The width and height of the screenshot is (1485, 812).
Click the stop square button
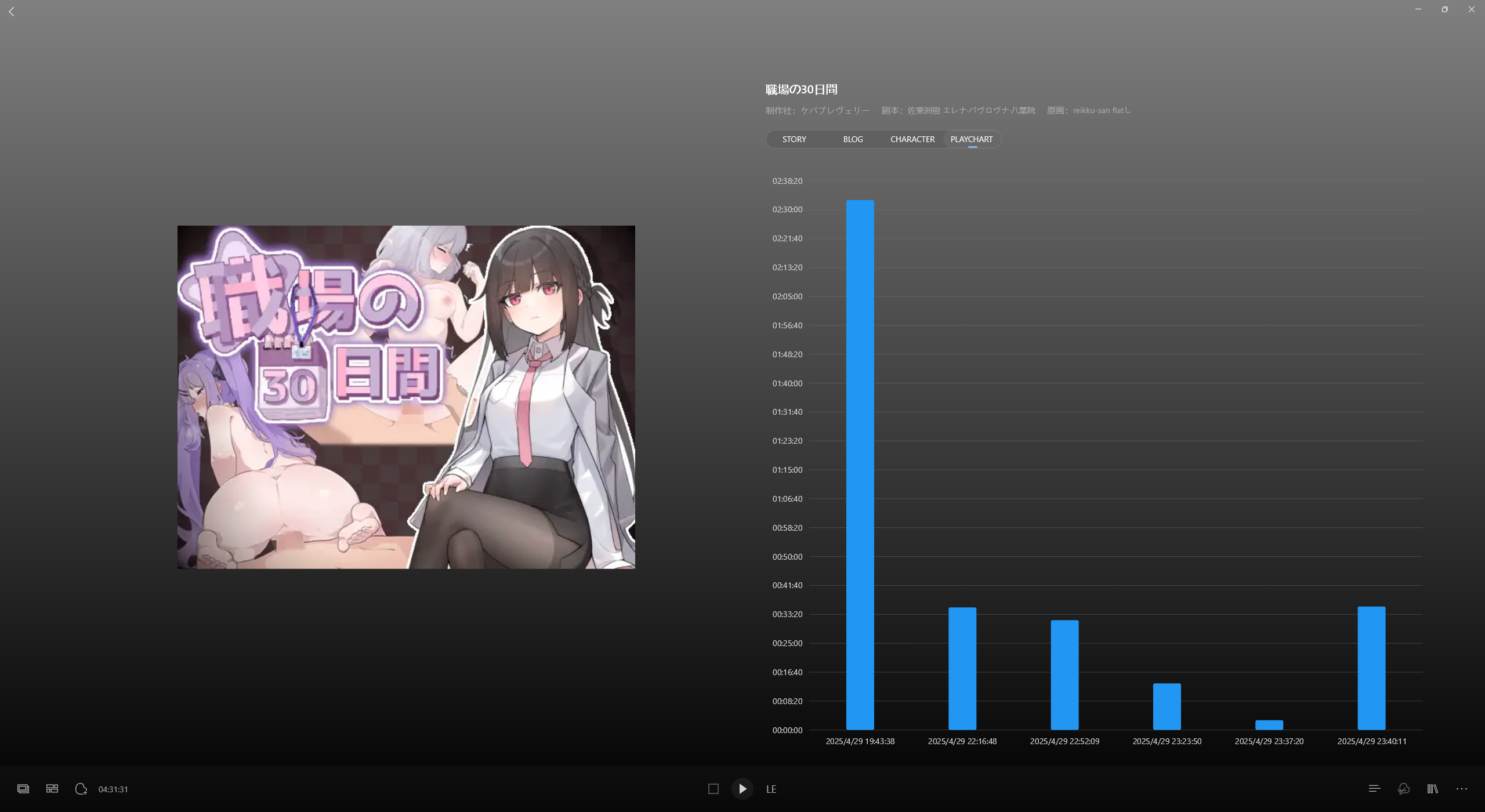point(713,789)
